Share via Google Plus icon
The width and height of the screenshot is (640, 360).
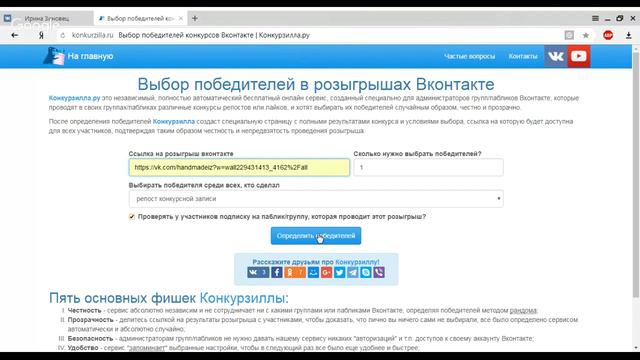(326, 272)
